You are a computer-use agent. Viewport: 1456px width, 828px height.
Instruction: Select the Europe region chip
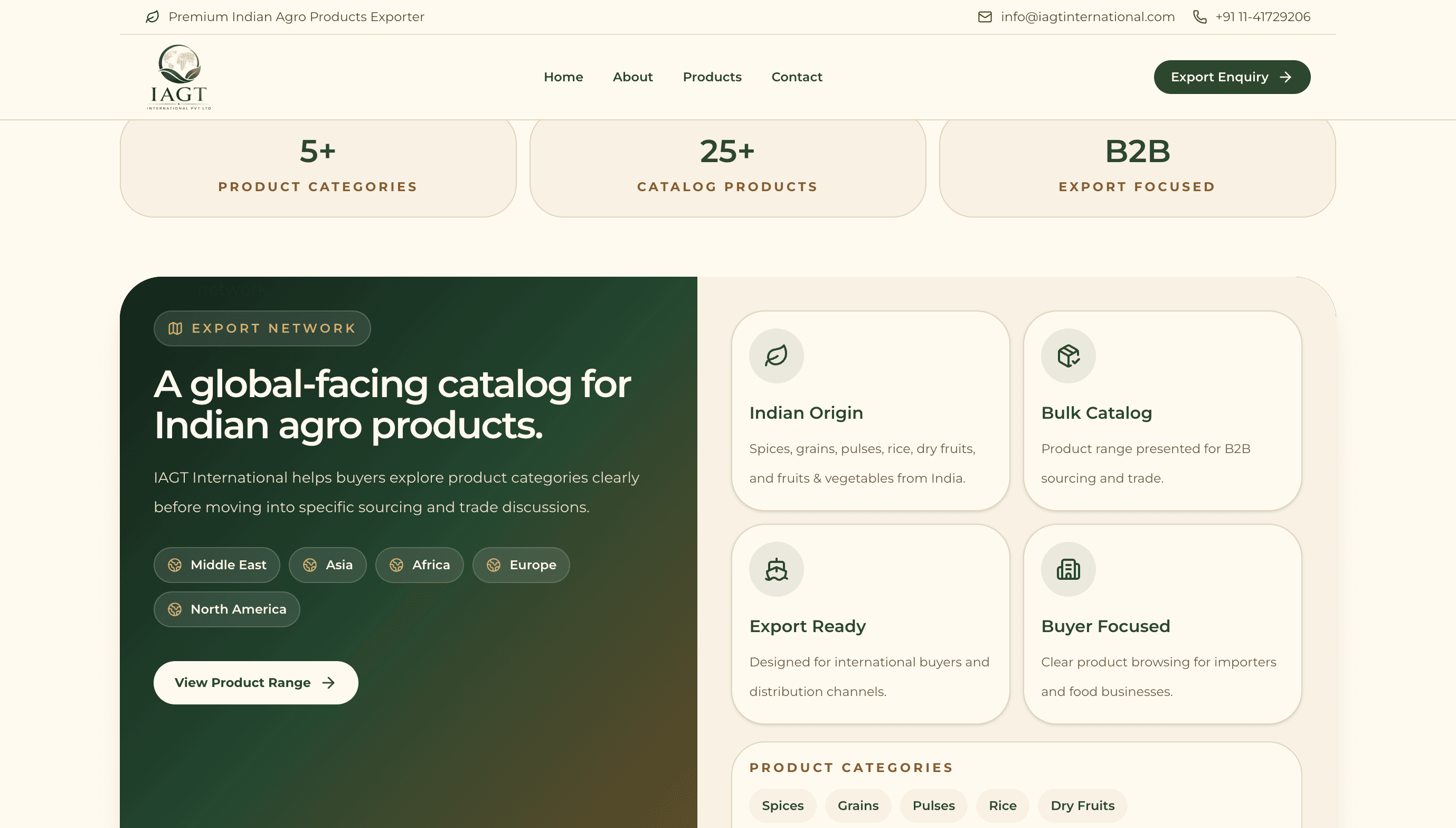click(x=522, y=564)
